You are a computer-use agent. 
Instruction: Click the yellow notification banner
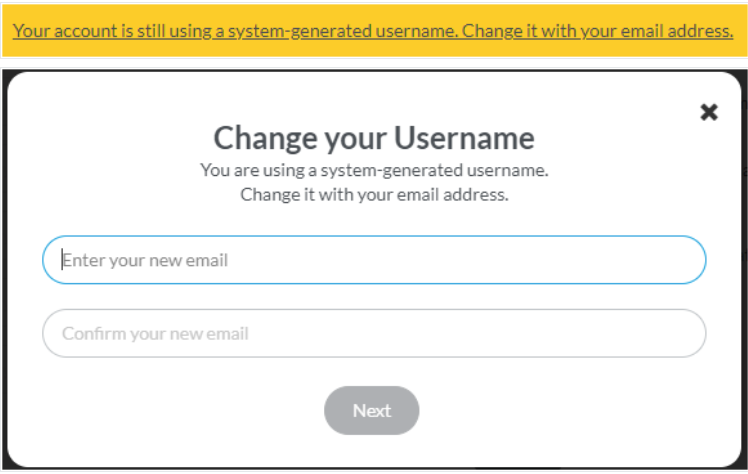tap(374, 31)
